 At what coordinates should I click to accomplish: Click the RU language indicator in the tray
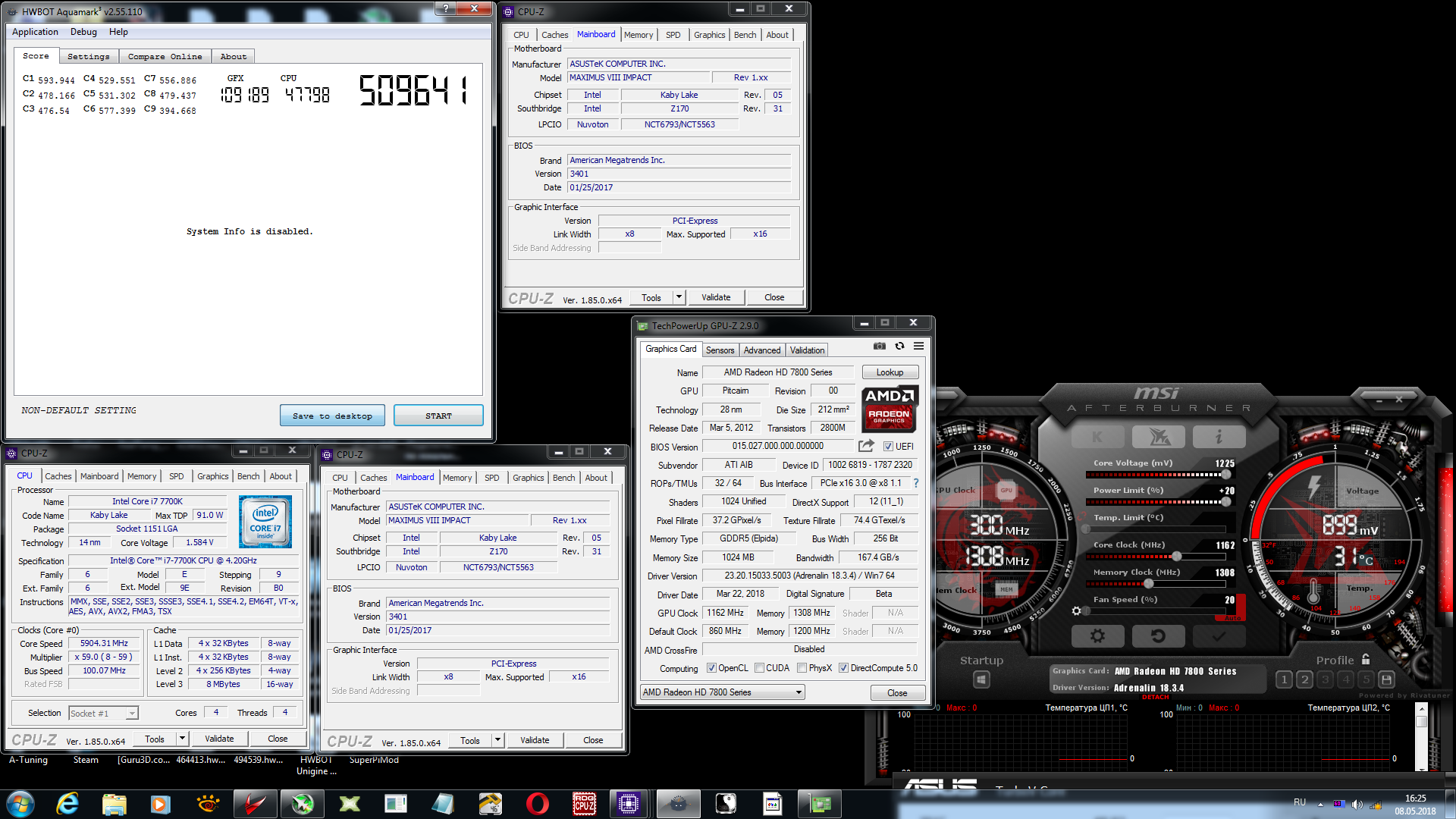(1300, 802)
